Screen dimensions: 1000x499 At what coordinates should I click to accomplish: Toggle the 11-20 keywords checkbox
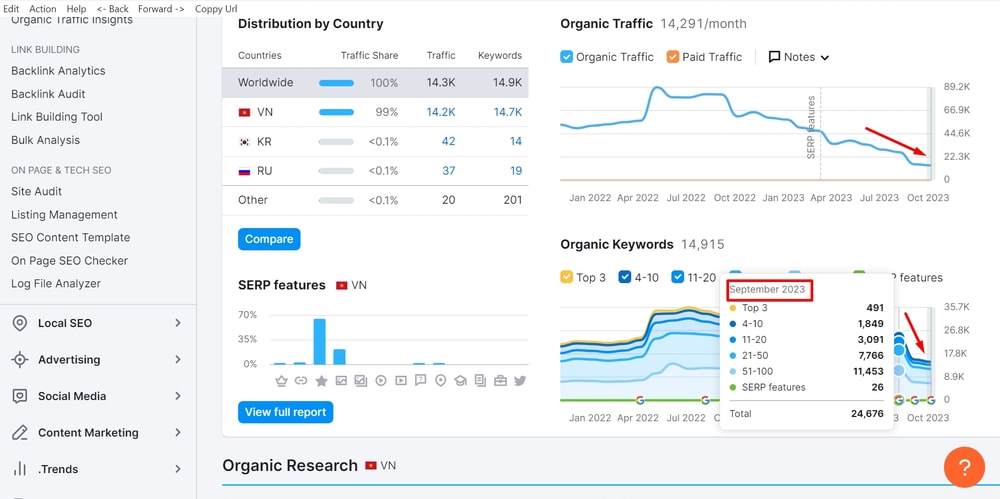pos(677,277)
